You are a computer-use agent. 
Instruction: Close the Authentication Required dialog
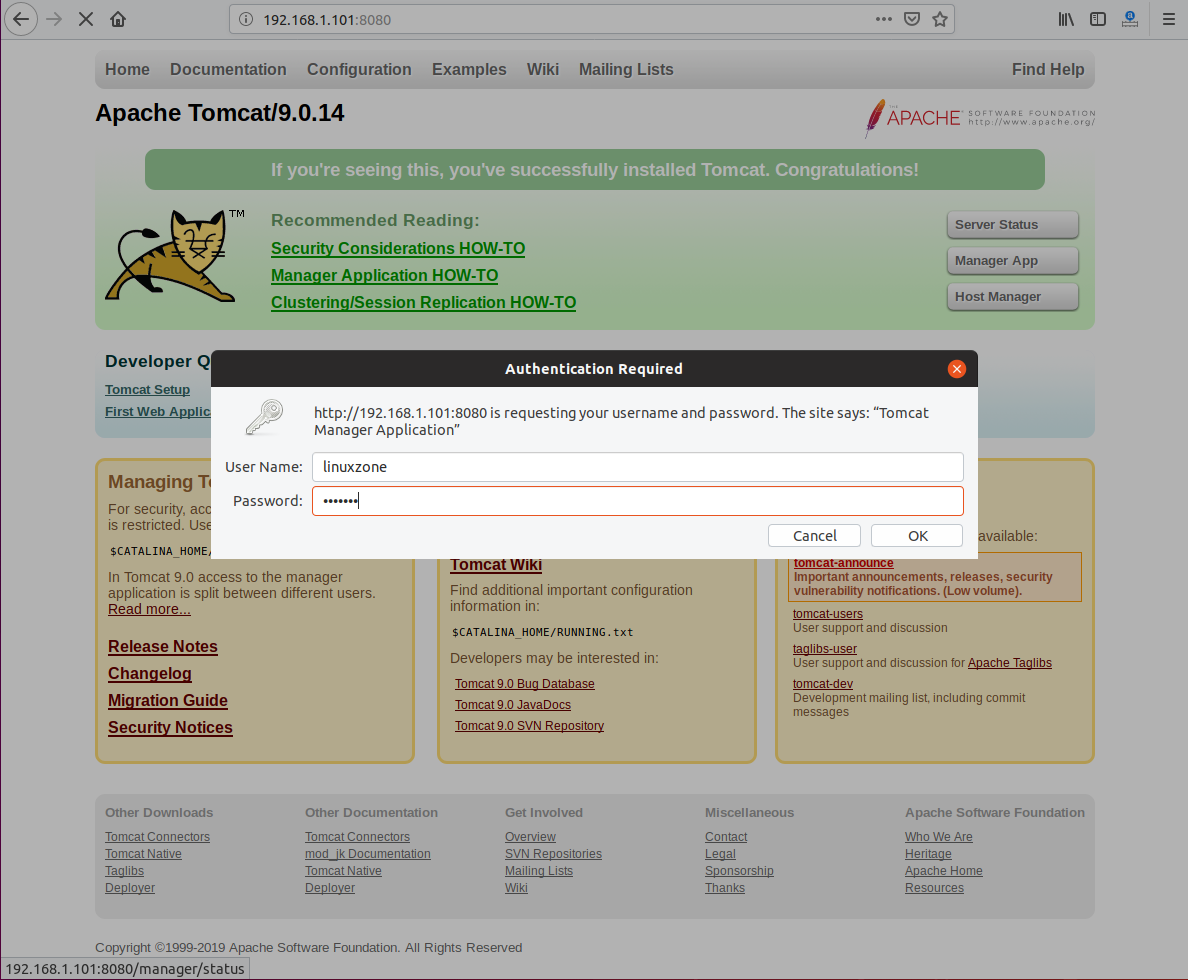coord(956,369)
